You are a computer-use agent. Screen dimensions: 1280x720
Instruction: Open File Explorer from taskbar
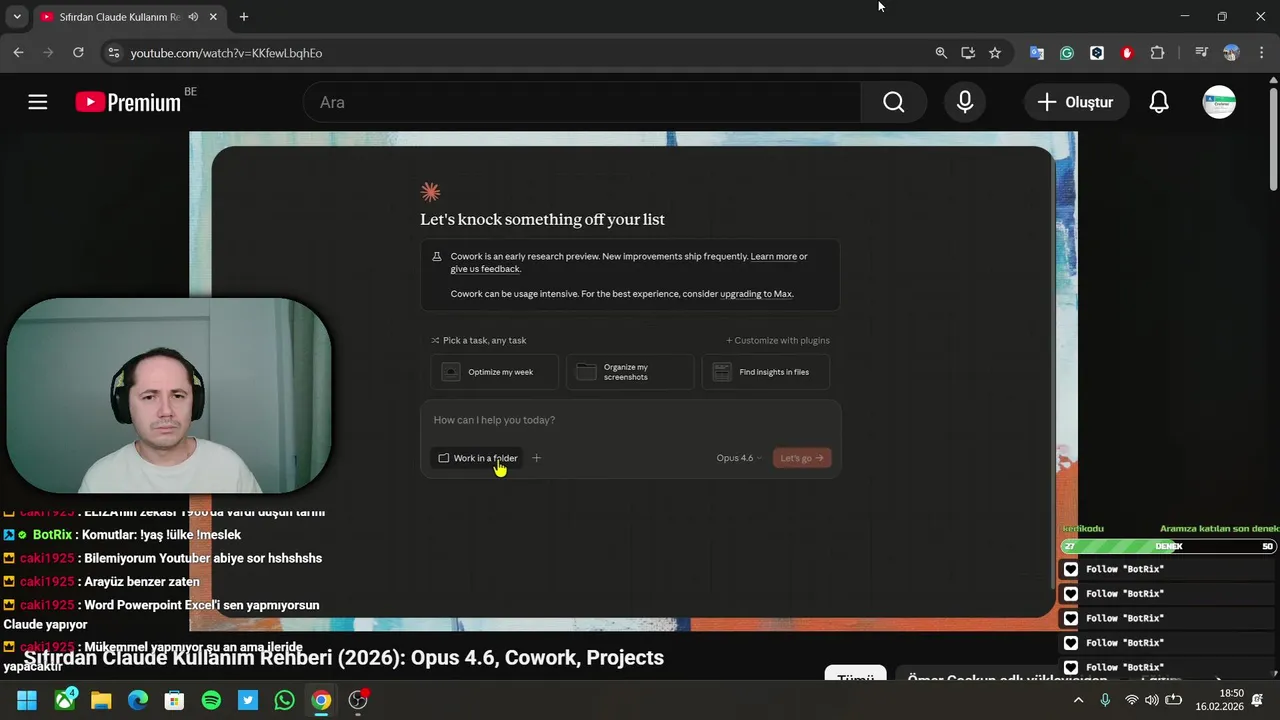coord(101,700)
